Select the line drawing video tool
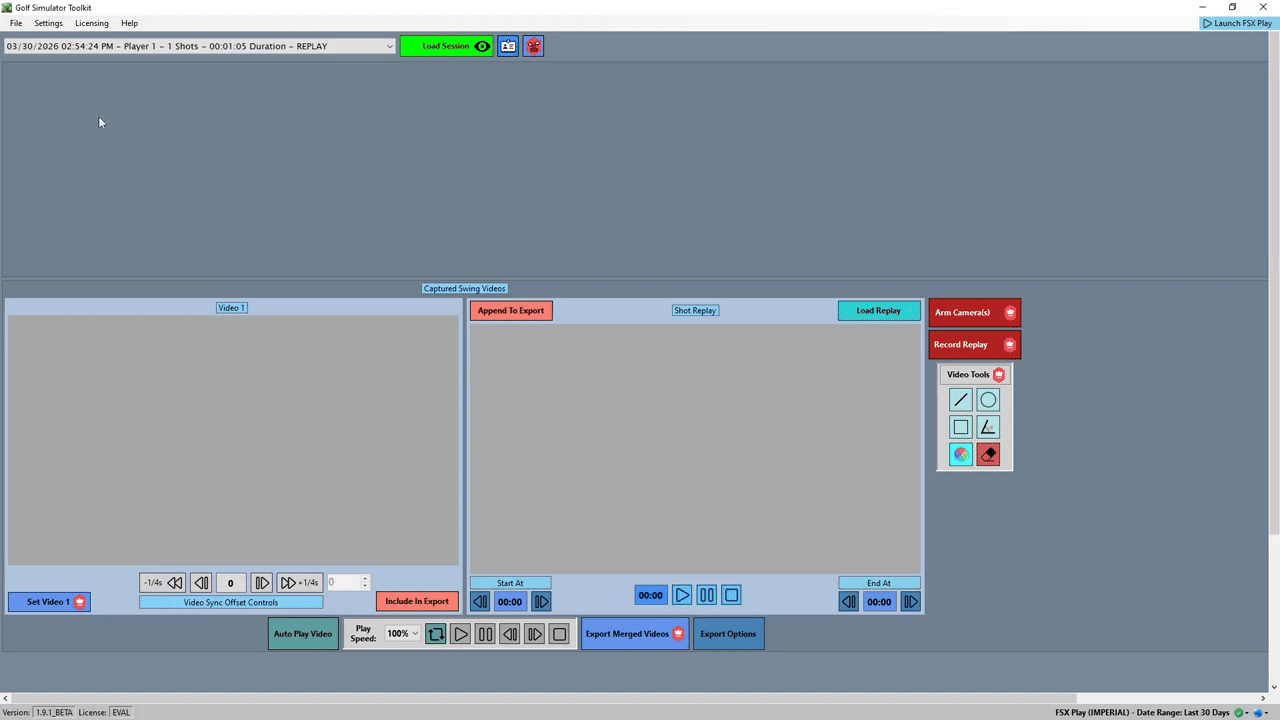 point(960,400)
